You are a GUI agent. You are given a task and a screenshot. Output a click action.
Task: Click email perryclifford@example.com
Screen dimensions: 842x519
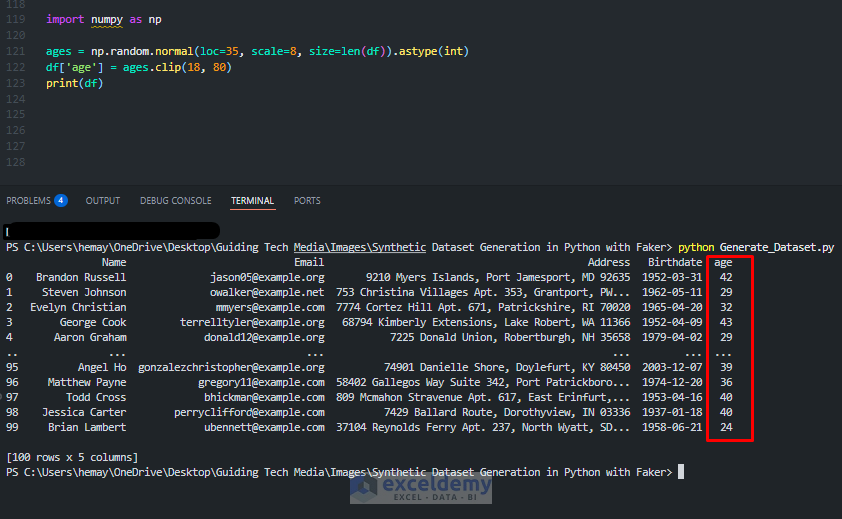249,413
